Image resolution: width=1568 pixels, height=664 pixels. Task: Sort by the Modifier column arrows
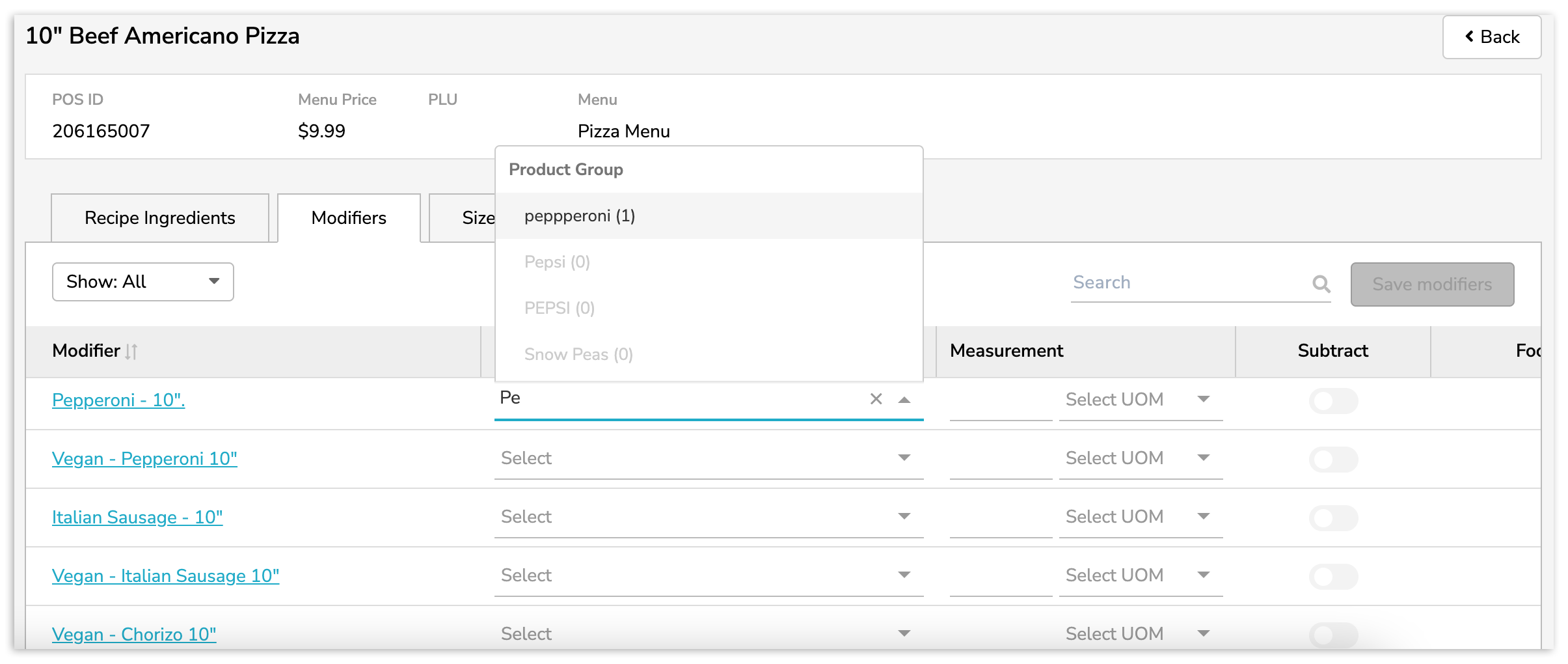pos(131,352)
